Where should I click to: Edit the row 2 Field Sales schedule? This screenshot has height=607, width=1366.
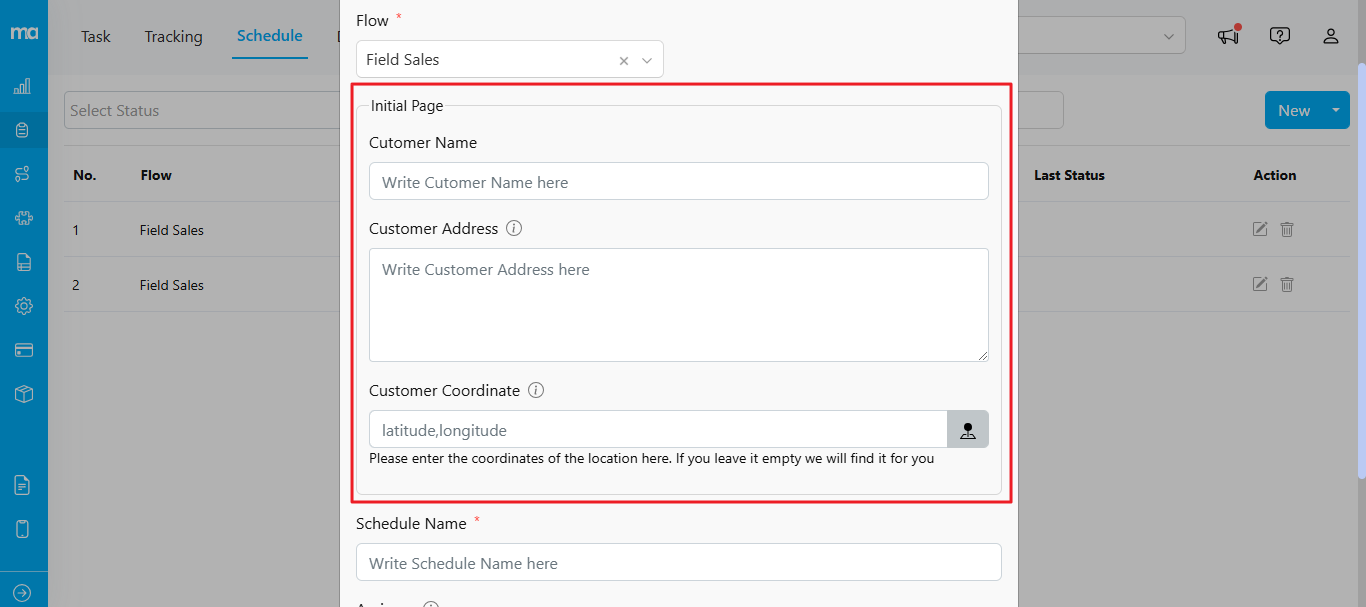[x=1260, y=284]
